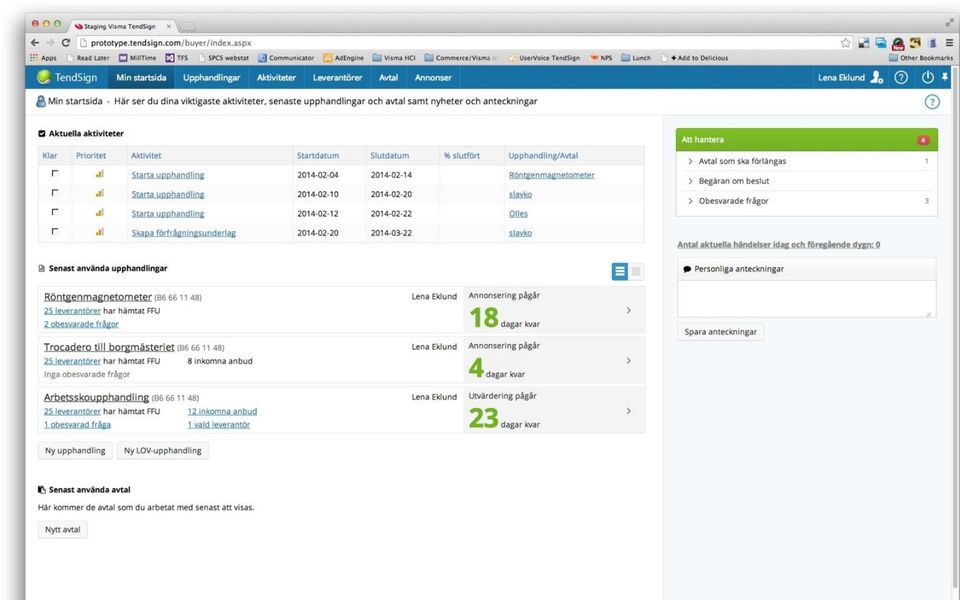Click priority icon in Olles row
The image size is (960, 600).
click(99, 212)
